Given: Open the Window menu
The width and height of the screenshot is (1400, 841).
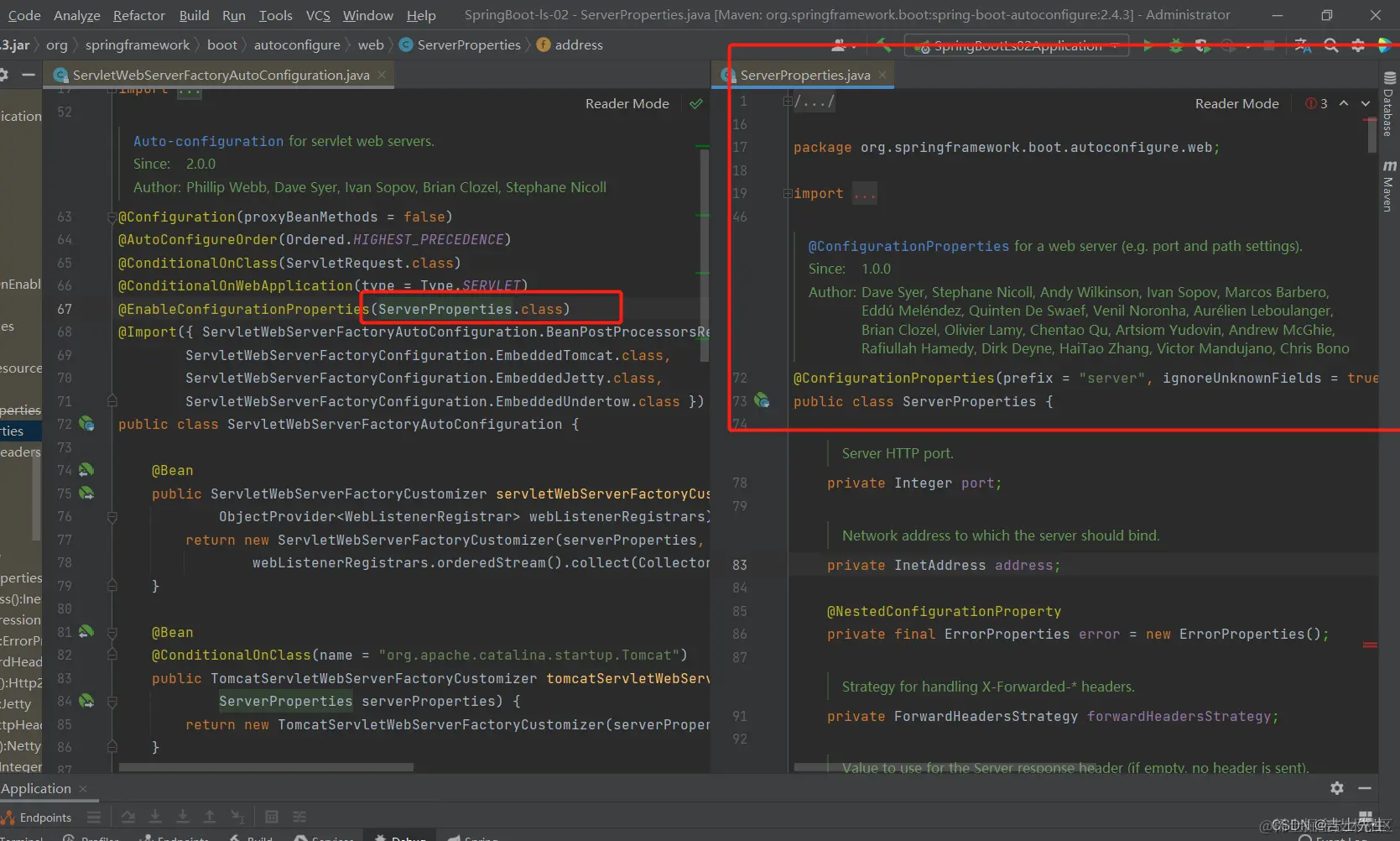Looking at the screenshot, I should coord(367,15).
